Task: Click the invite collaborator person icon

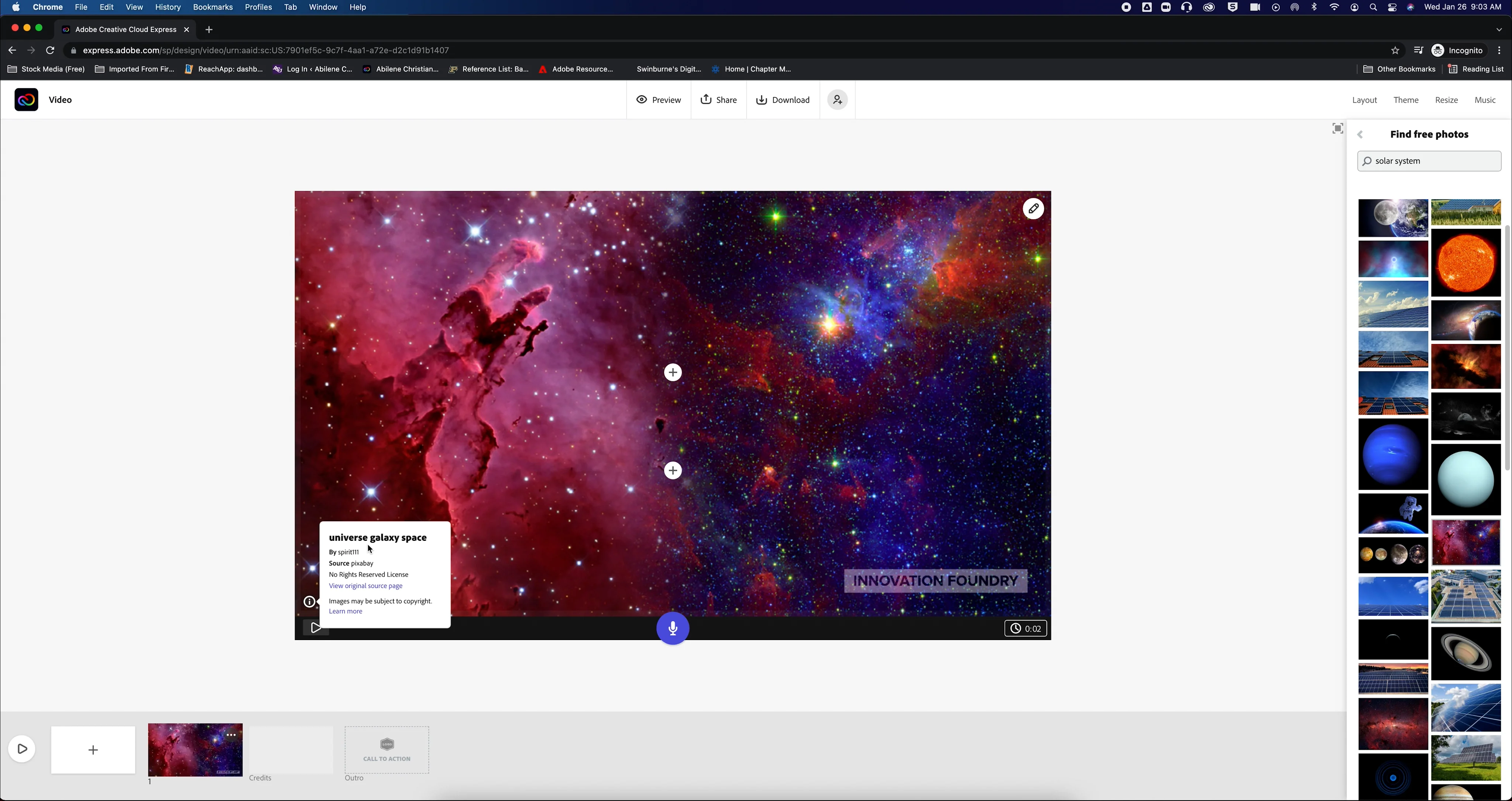Action: click(838, 100)
